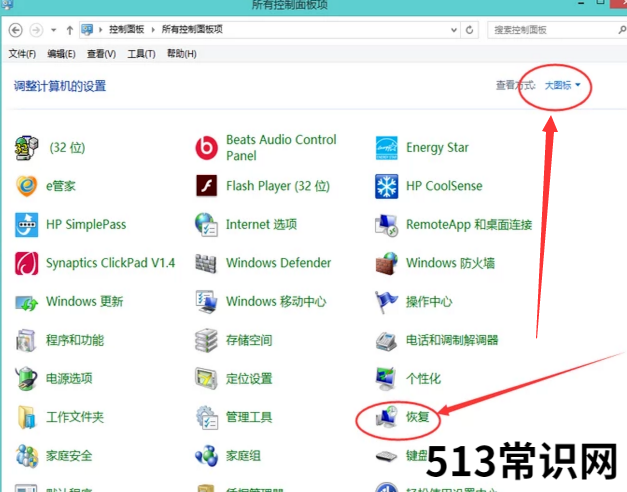Viewport: 627px width, 492px height.
Task: Open 程序和功能 icon
Action: [26, 340]
